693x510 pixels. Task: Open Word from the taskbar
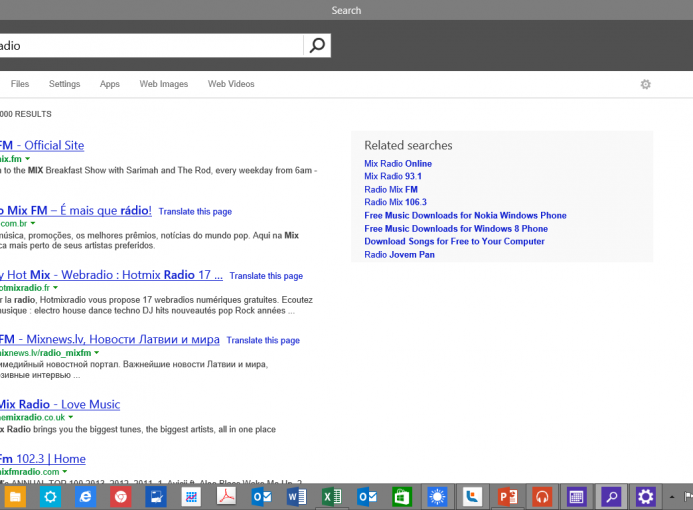(296, 496)
